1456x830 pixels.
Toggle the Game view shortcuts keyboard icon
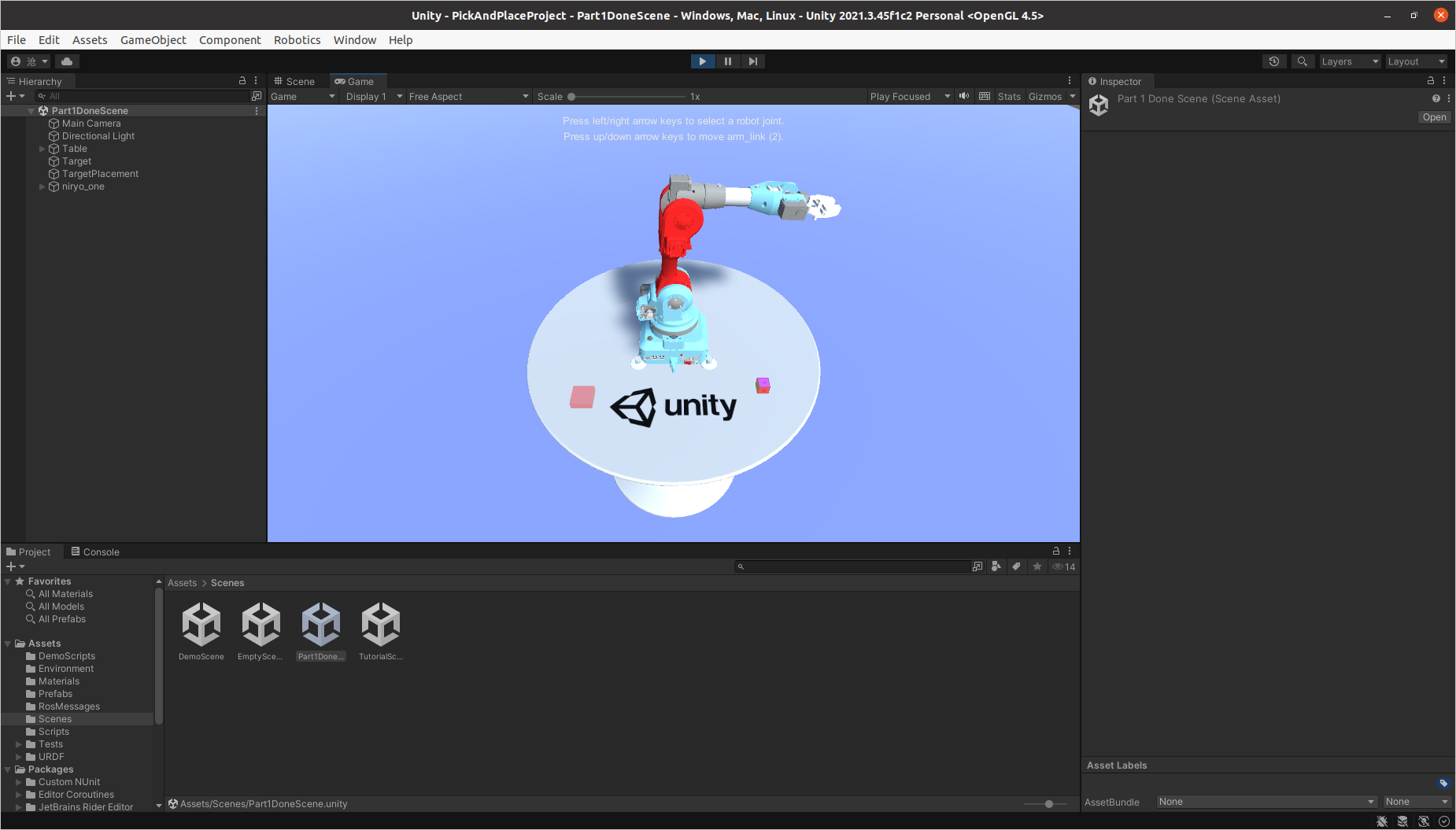(985, 96)
